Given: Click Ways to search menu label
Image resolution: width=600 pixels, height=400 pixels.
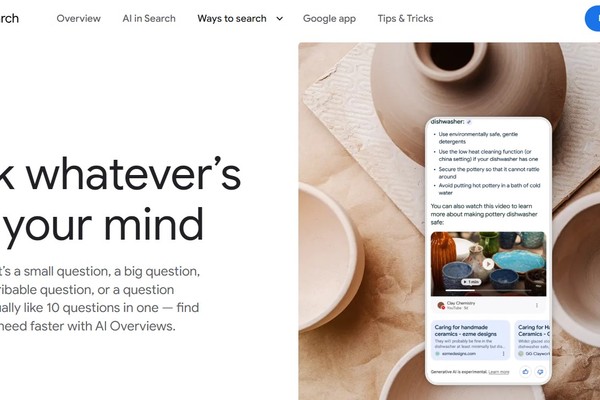Looking at the screenshot, I should (x=232, y=18).
